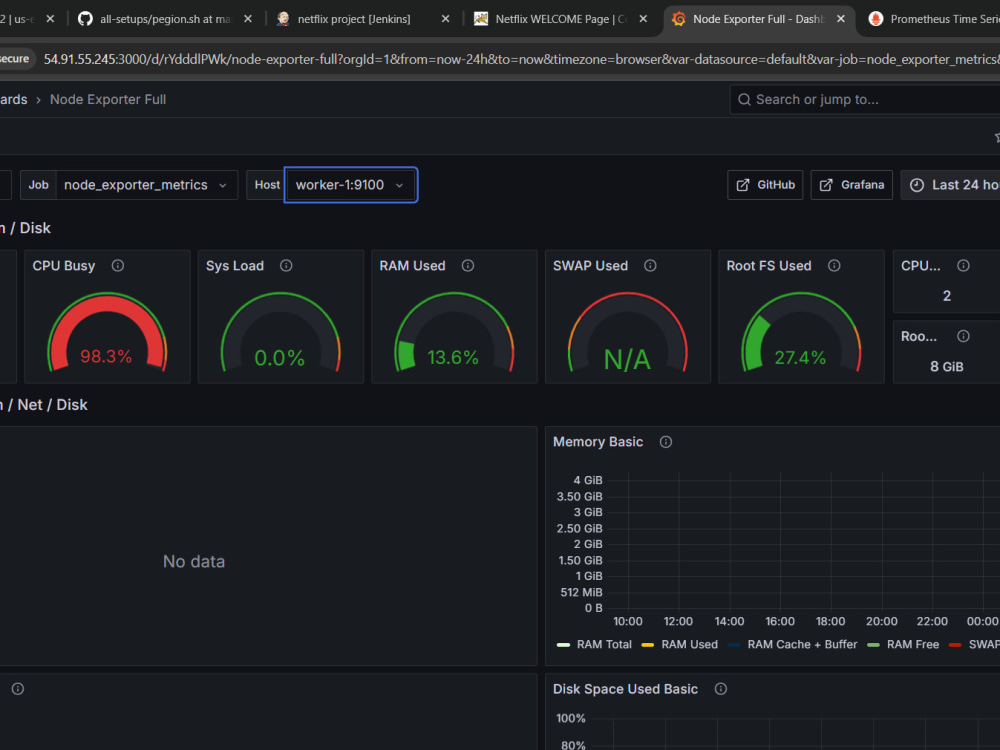Click the 8 GiB Root FS stat value
This screenshot has height=750, width=1000.
coord(946,367)
